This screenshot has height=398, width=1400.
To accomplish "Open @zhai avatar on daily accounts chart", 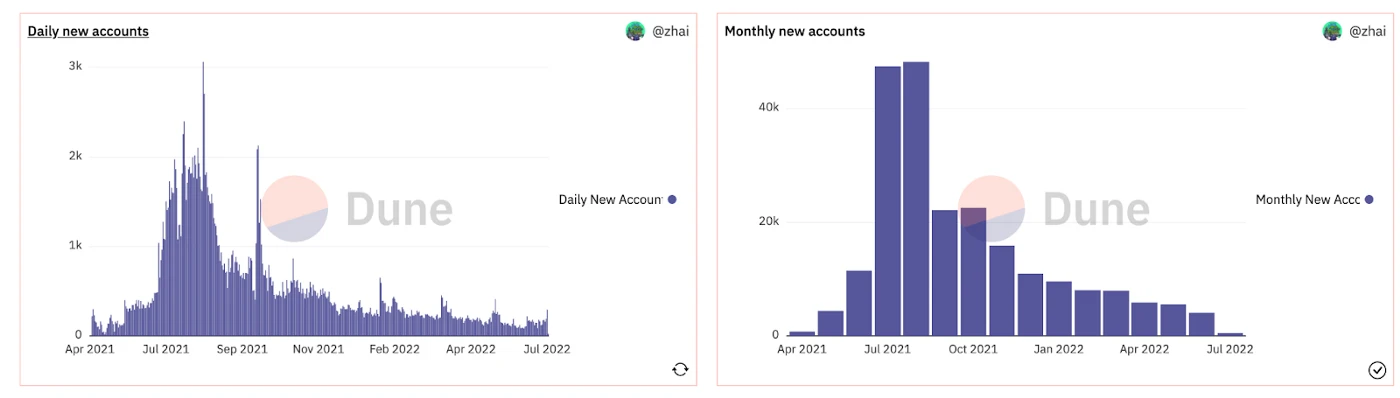I will pyautogui.click(x=635, y=31).
